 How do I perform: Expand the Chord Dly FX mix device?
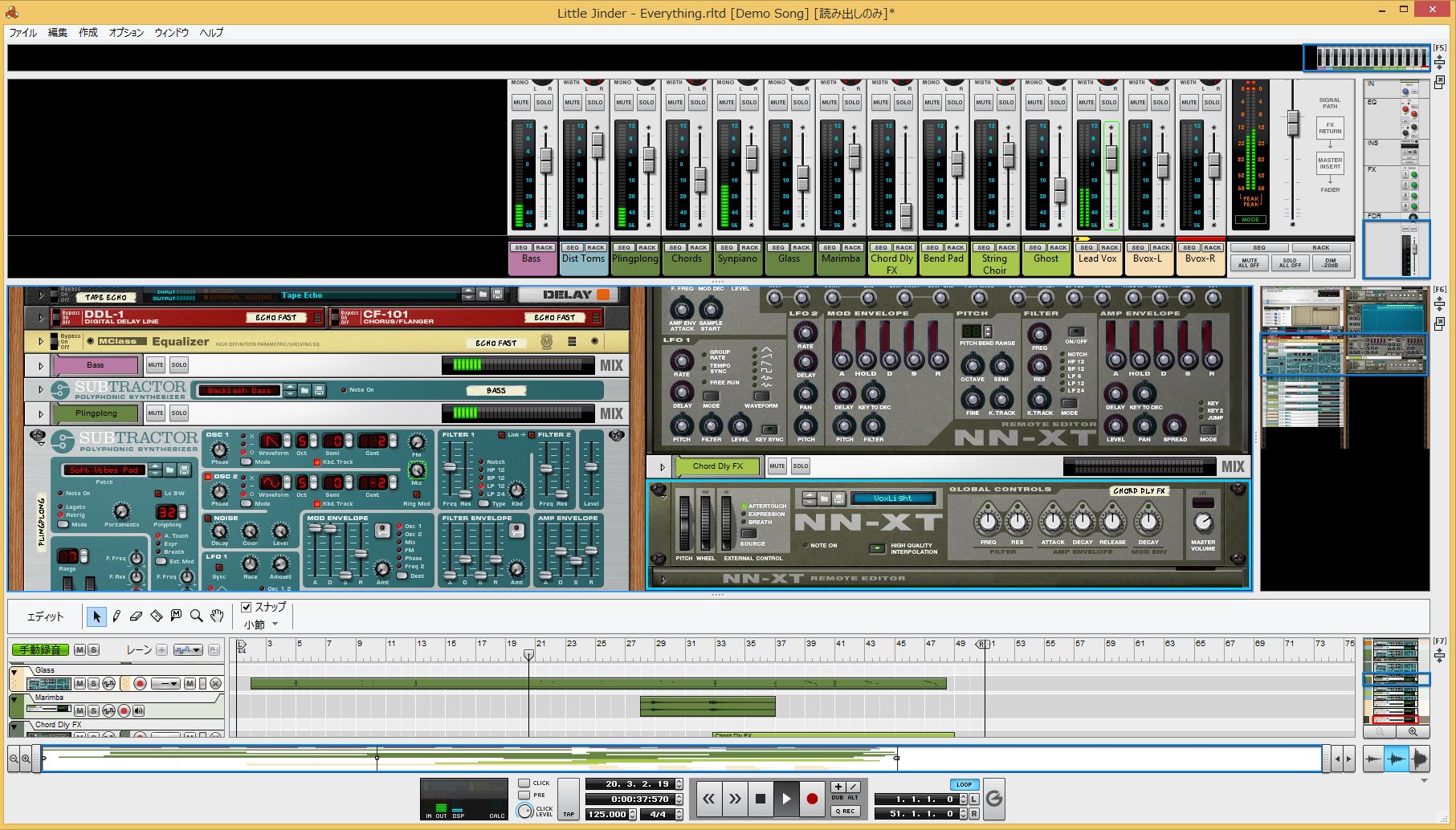(662, 466)
